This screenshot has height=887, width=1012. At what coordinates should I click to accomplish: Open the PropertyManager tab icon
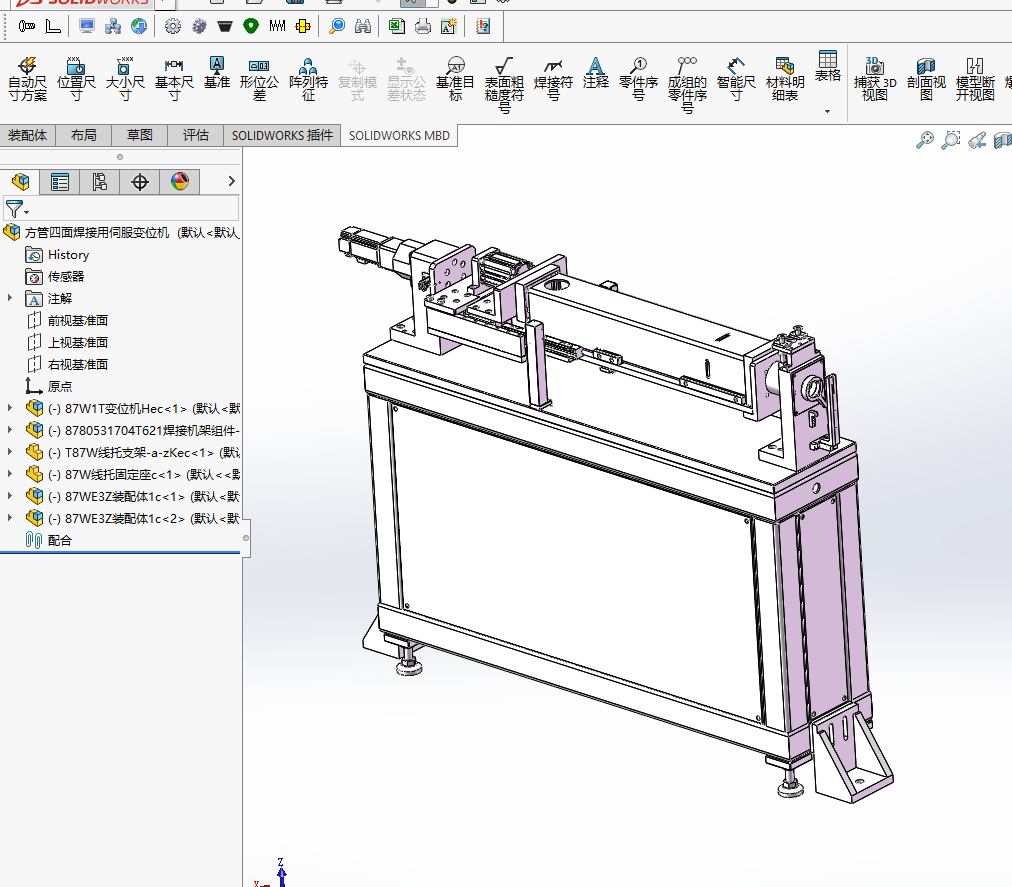(x=60, y=182)
